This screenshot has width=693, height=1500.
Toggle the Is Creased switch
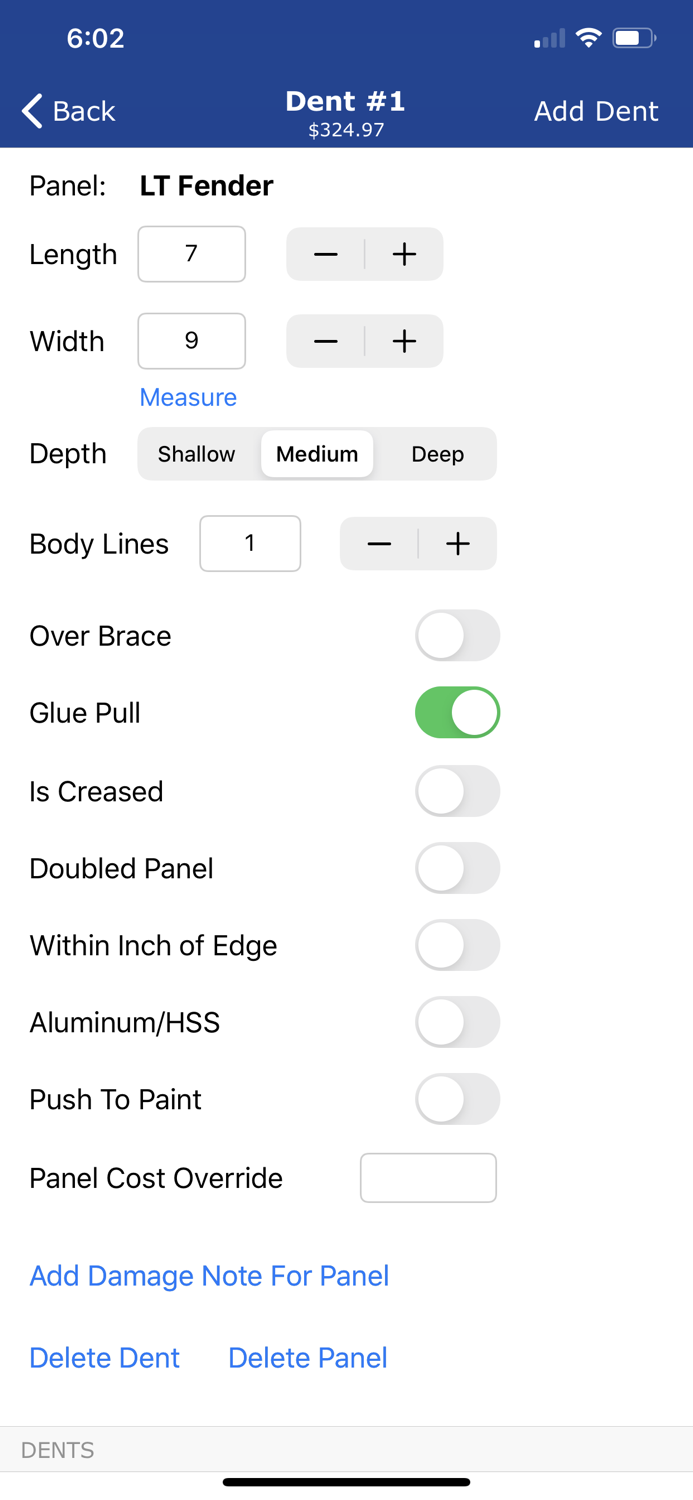[x=457, y=791]
